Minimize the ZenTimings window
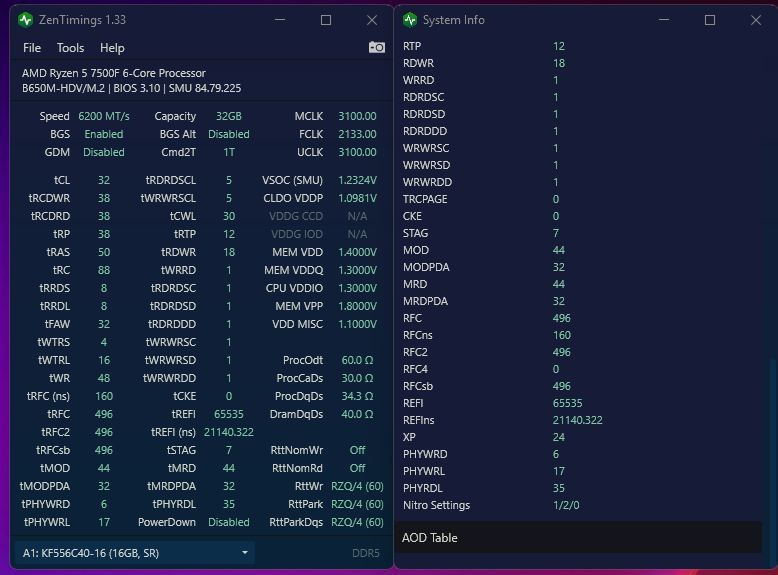 tap(280, 20)
